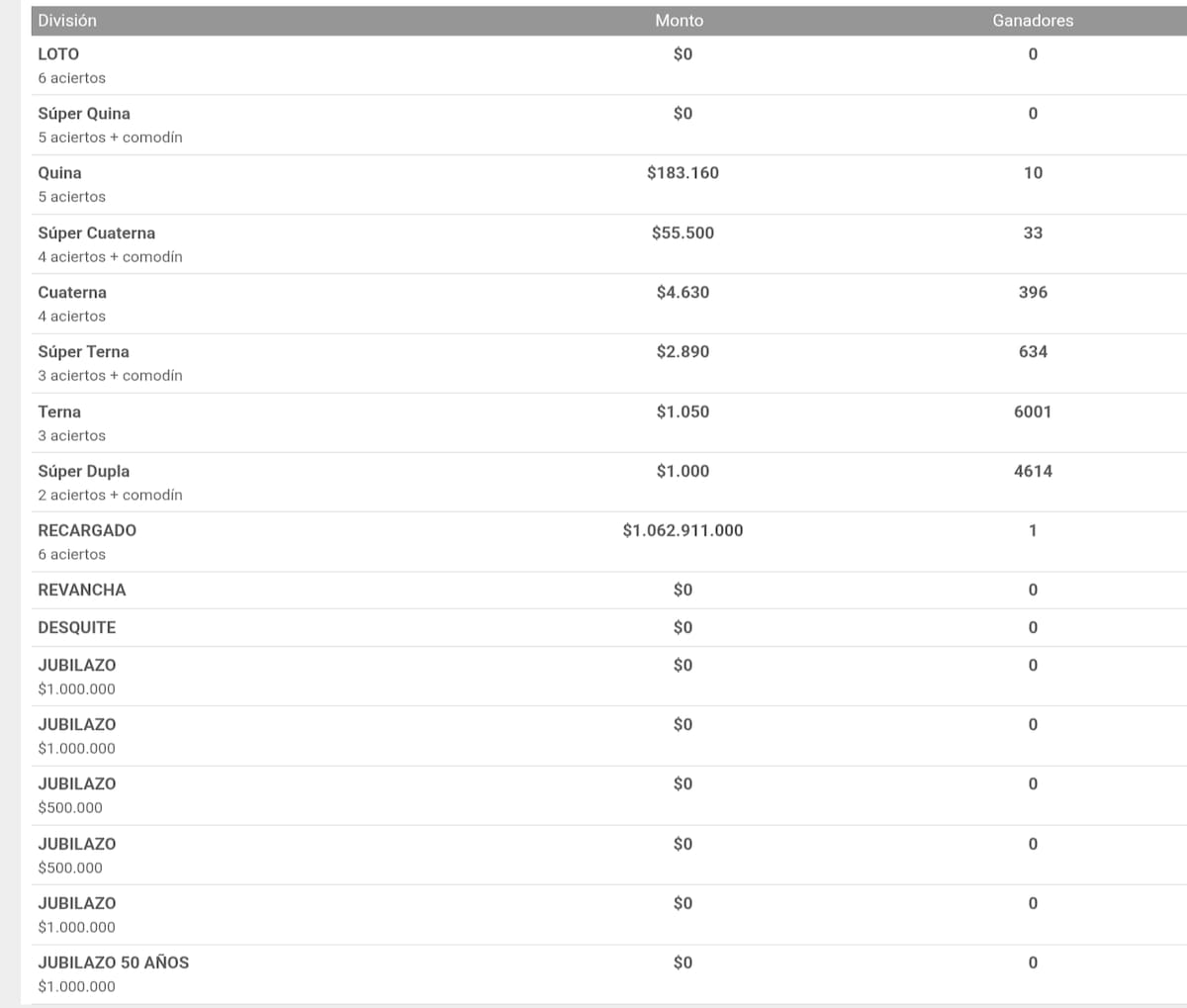Screen dimensions: 1187x1008
Task: Select the Súper Terna row label
Action: click(83, 352)
